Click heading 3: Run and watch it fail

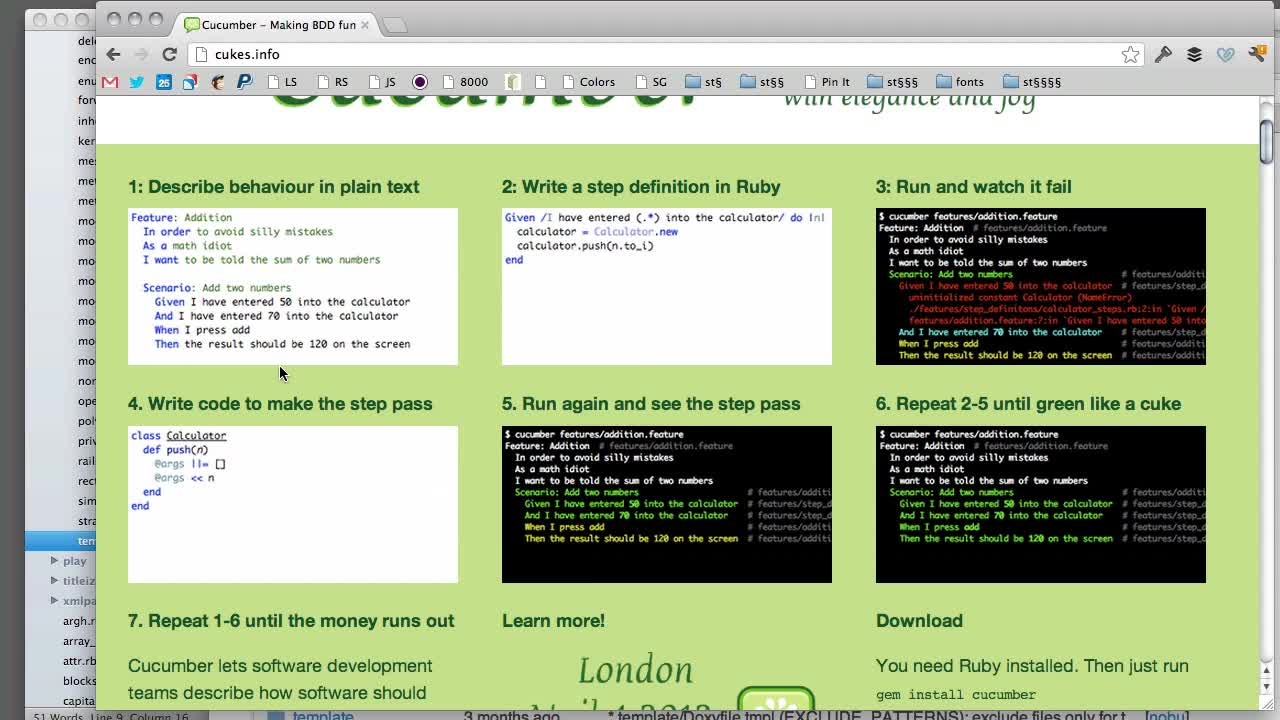tap(974, 187)
